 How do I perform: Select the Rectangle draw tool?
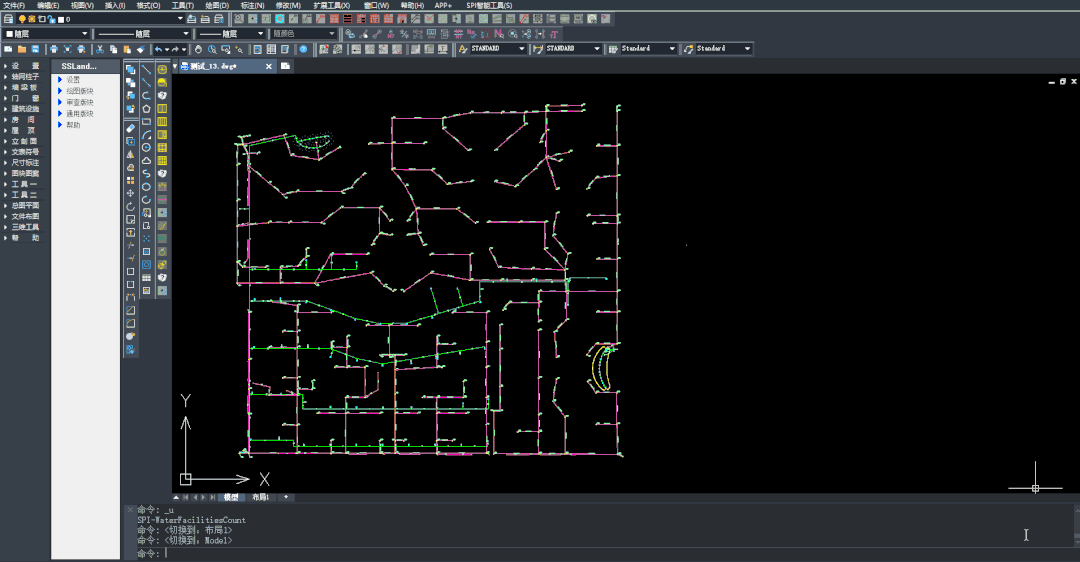tap(146, 122)
